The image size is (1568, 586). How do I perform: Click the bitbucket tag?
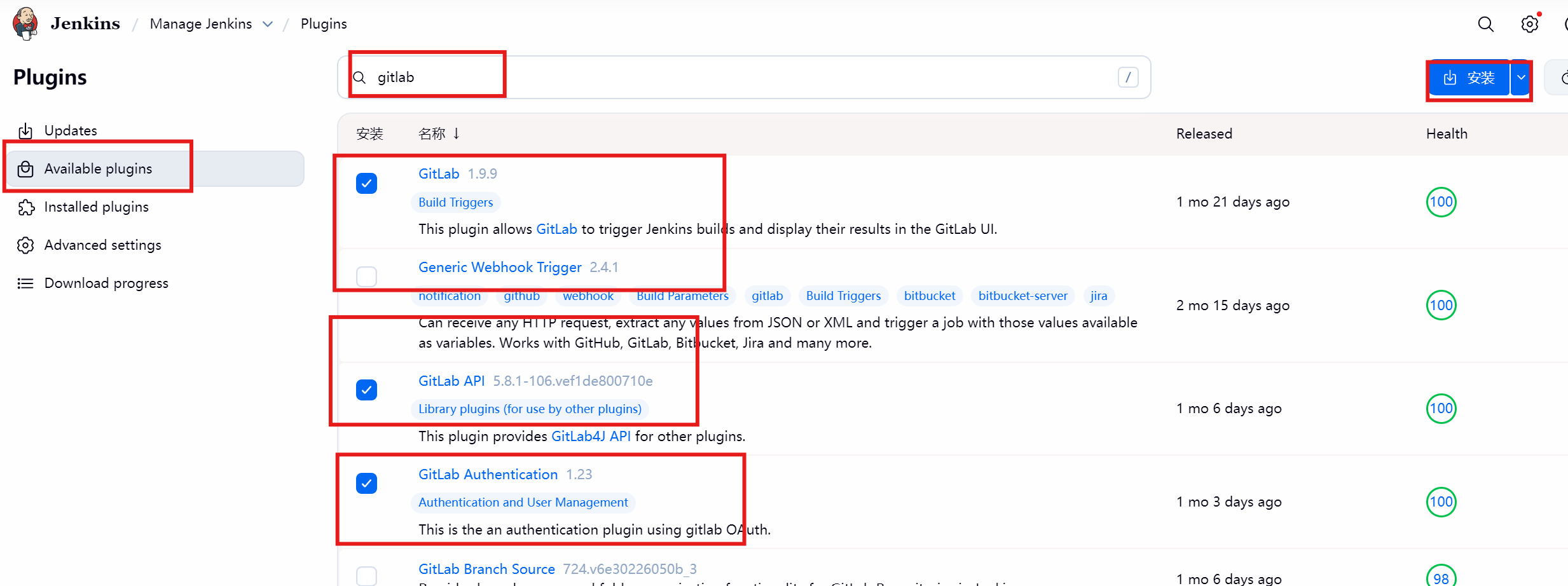coord(930,296)
